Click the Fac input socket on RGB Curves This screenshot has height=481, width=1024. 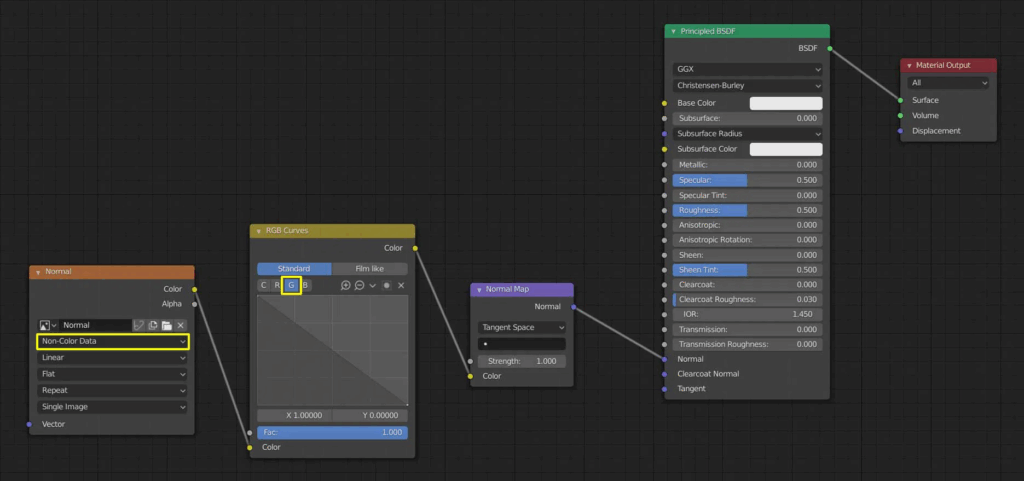click(249, 433)
